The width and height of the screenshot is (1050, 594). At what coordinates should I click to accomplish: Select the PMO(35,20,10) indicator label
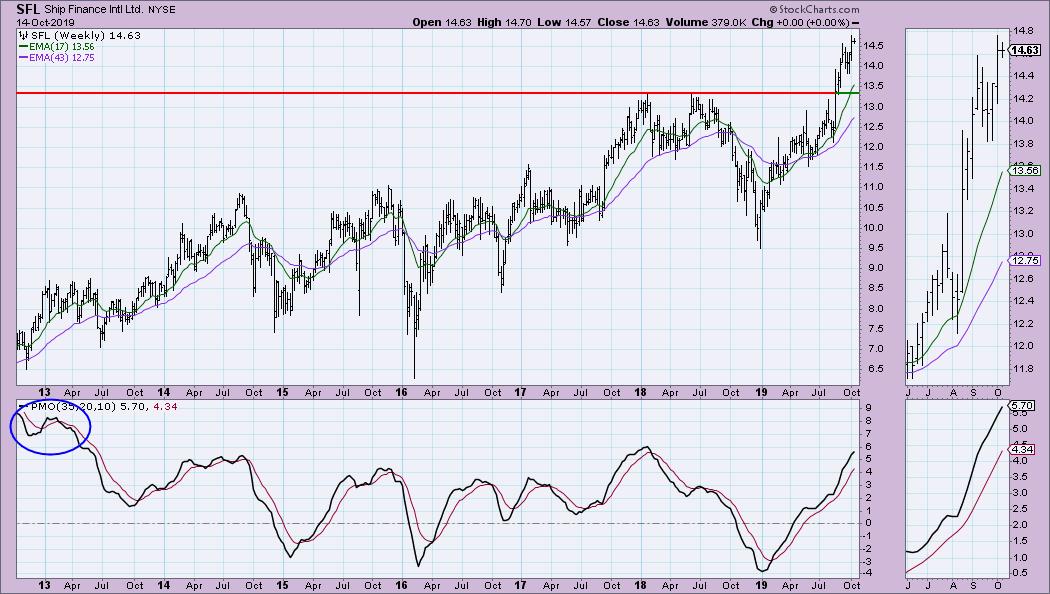pyautogui.click(x=74, y=406)
